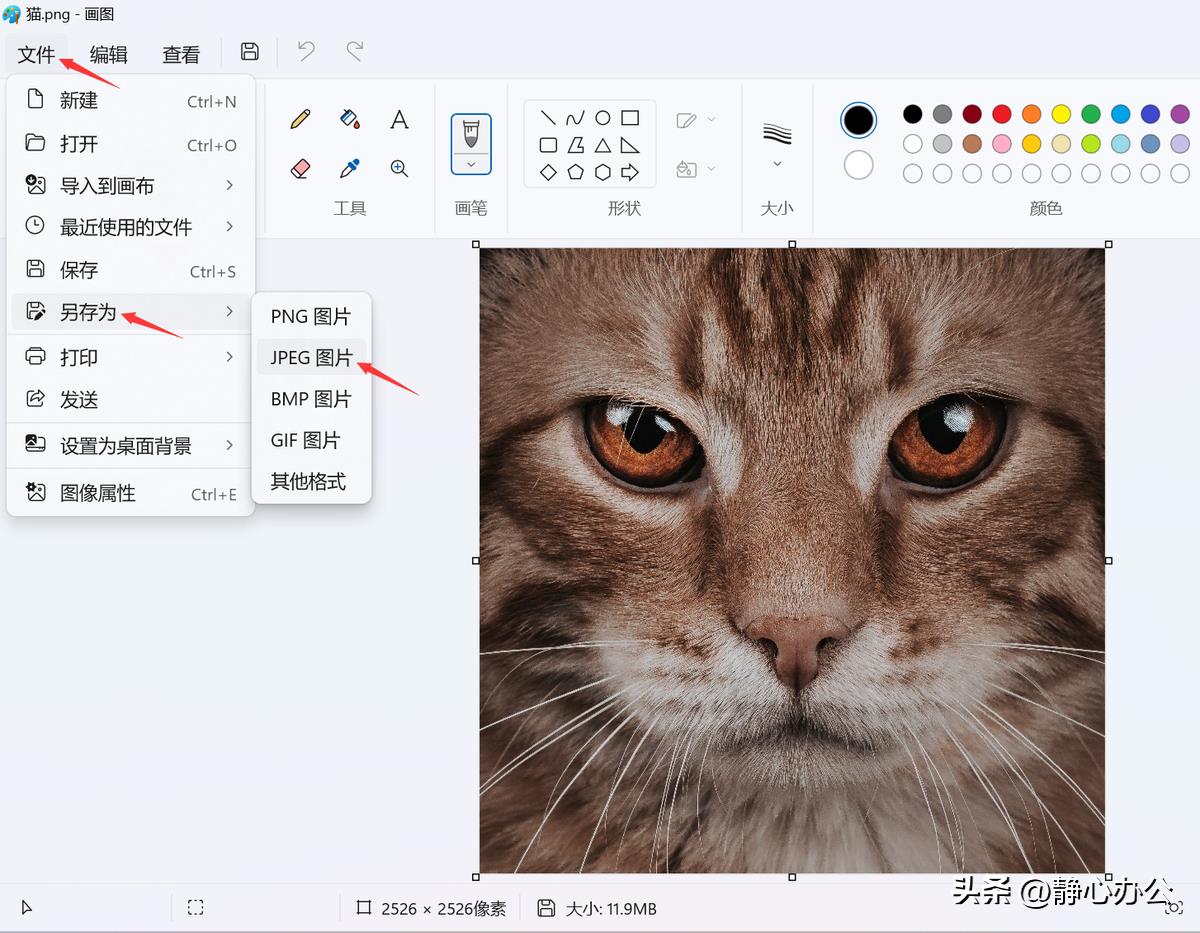1200x933 pixels.
Task: Pick the Text tool
Action: pos(399,120)
